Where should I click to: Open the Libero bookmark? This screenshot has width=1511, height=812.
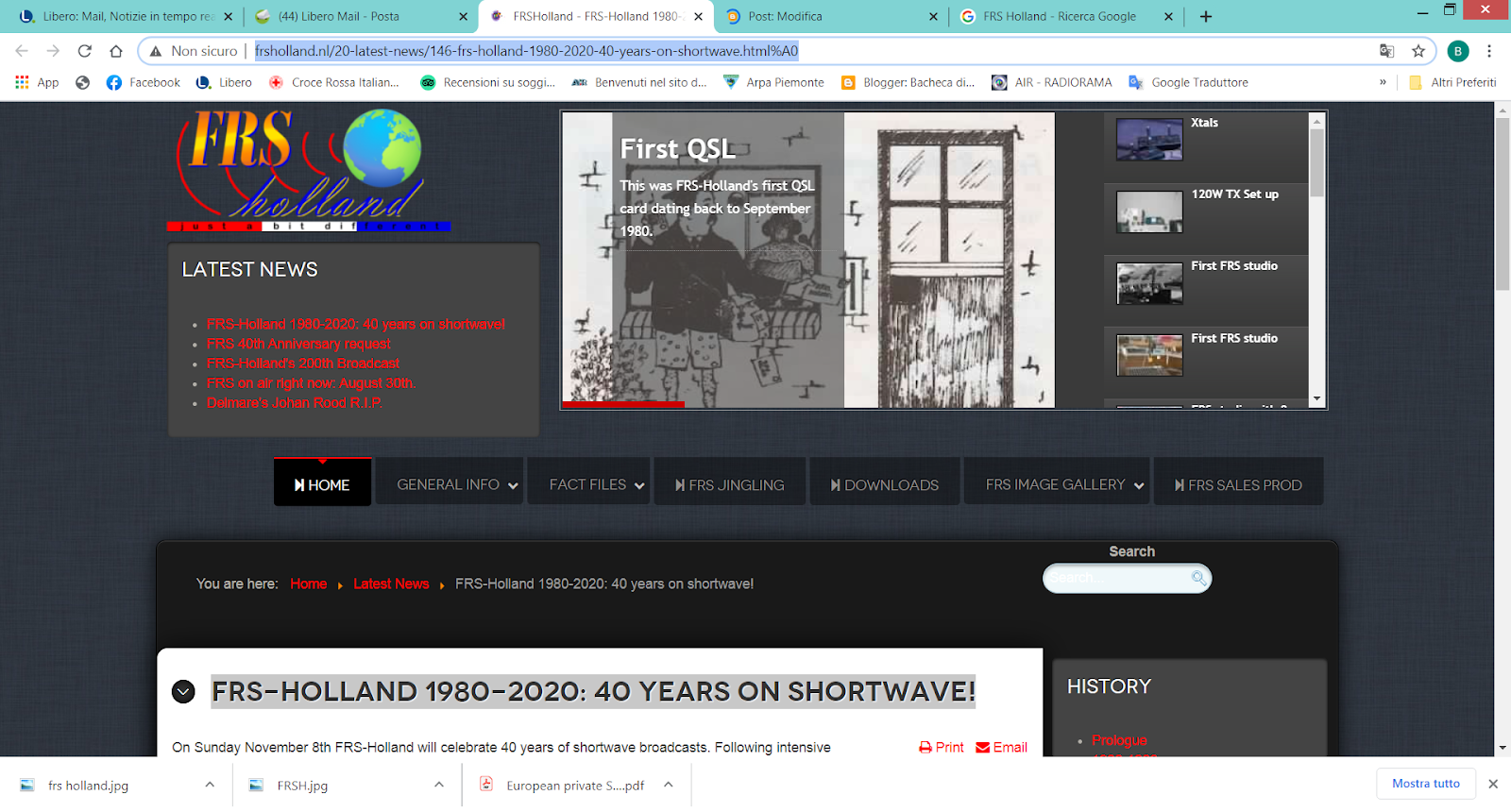[224, 82]
